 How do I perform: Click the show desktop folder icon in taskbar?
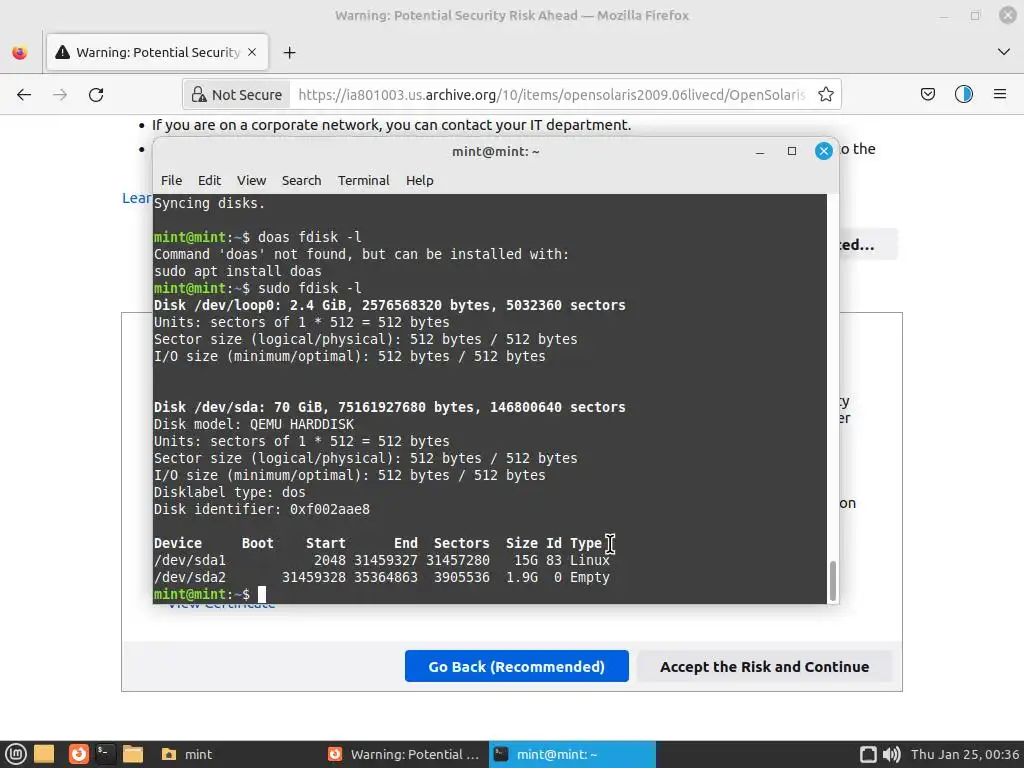44,754
